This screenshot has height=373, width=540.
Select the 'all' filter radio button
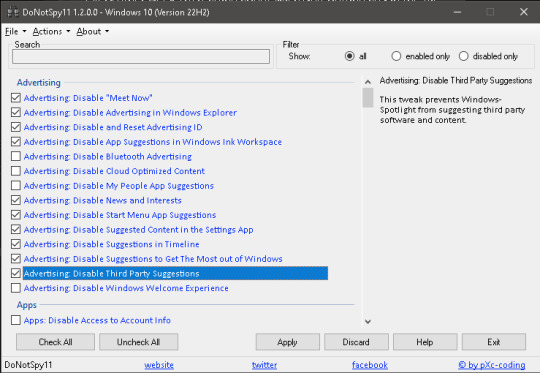tap(350, 56)
